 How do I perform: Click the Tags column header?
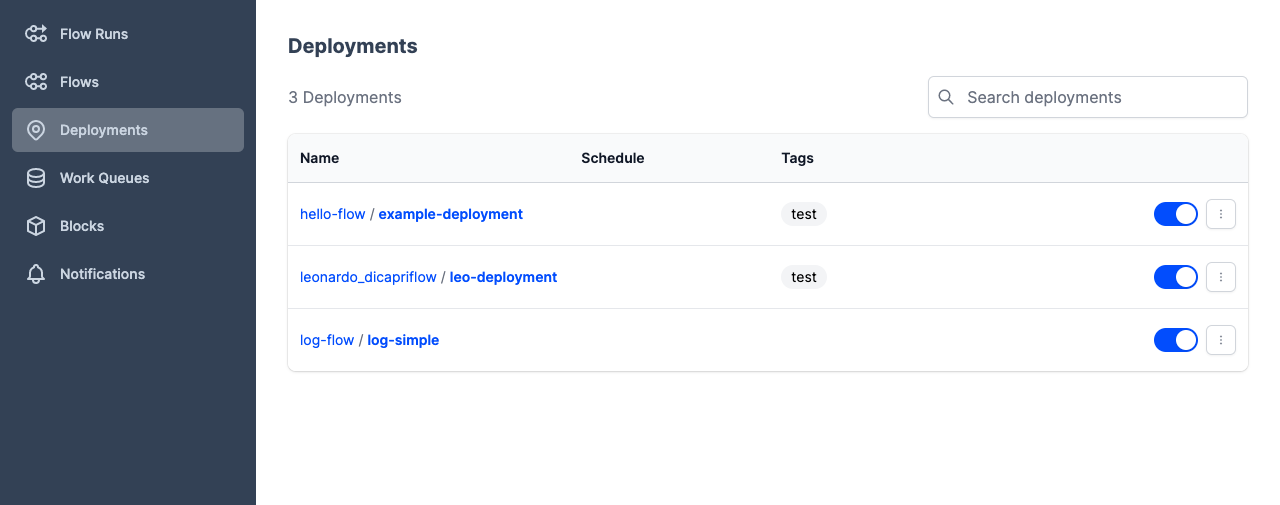[797, 158]
